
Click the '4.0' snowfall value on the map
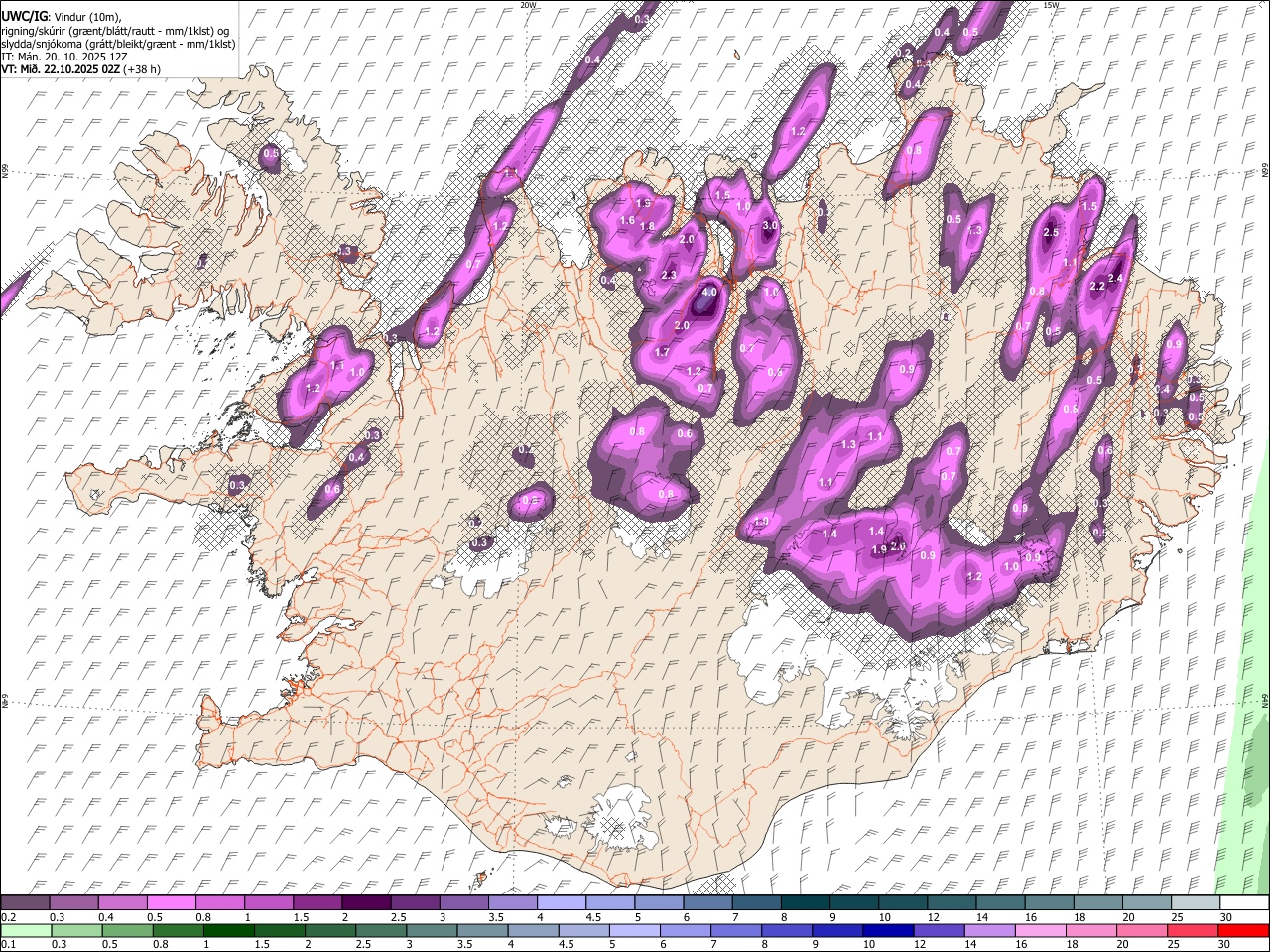(x=709, y=293)
